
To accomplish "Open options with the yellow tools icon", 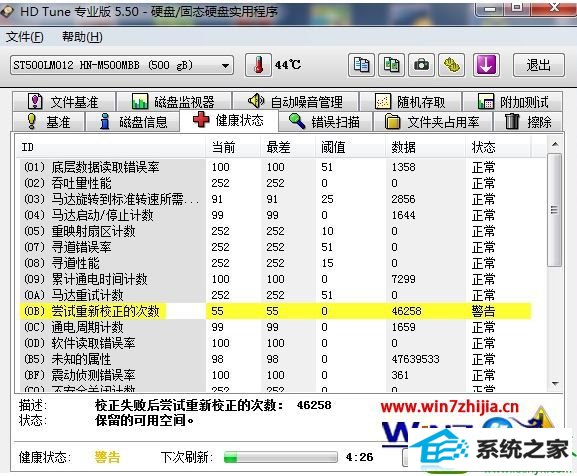I will (x=451, y=65).
